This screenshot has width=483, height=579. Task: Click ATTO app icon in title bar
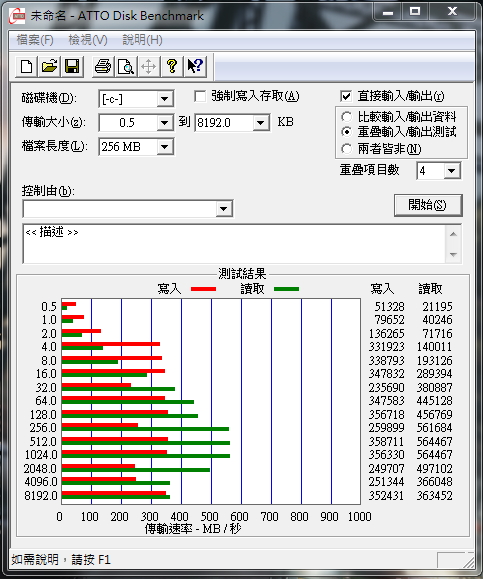point(17,16)
